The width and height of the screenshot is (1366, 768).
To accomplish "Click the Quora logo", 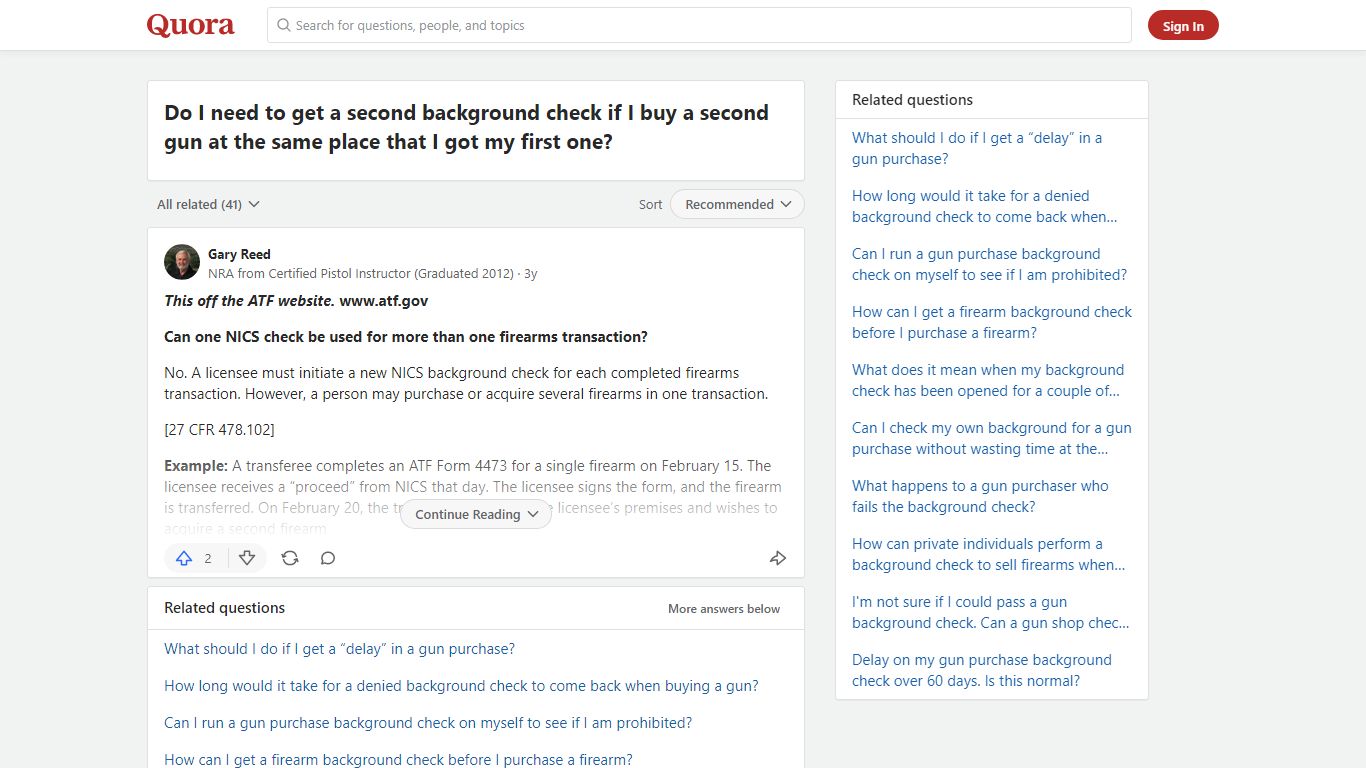I will click(x=191, y=25).
